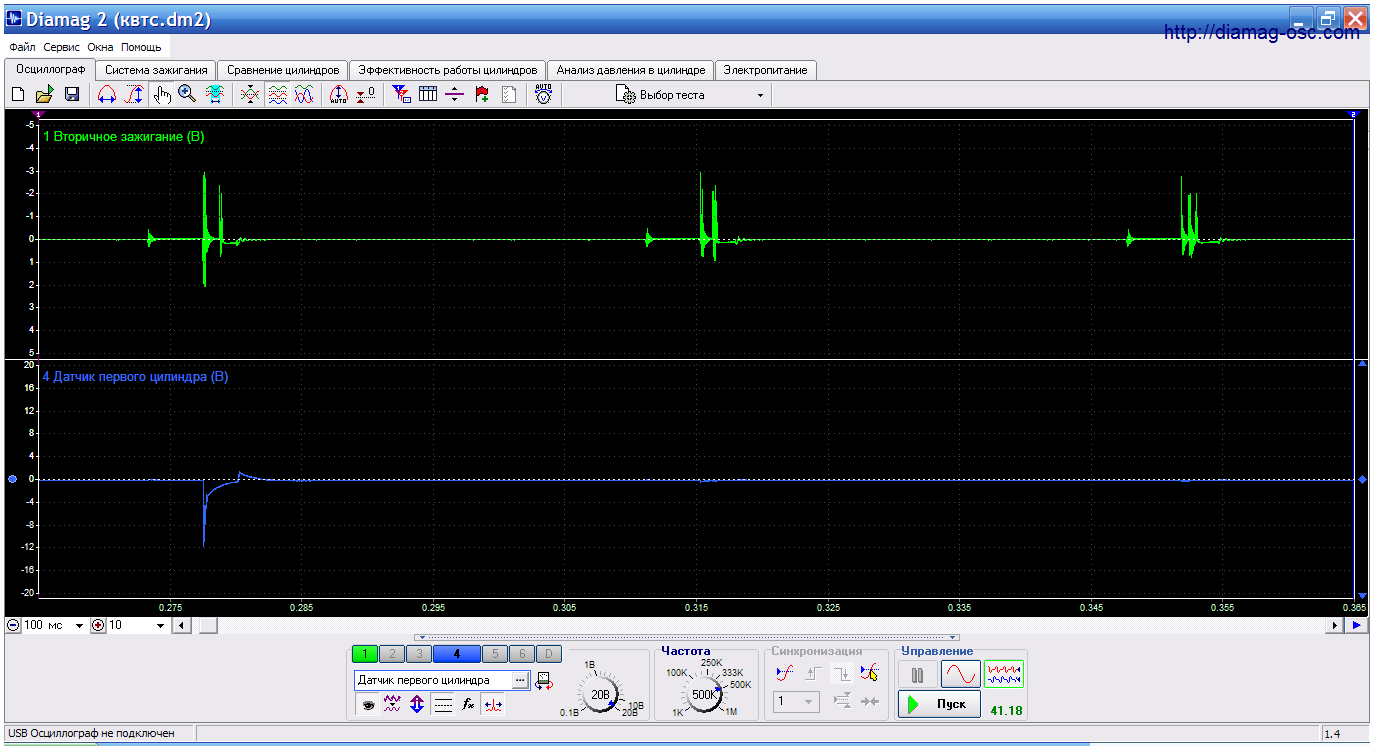Image resolution: width=1374 pixels, height=746 pixels.
Task: Save the current oscillogram to disk
Action: pyautogui.click(x=72, y=95)
